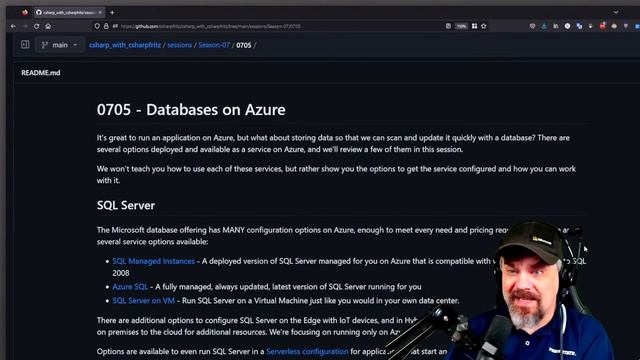Click the purple shield-shaped extension icon

point(626,26)
